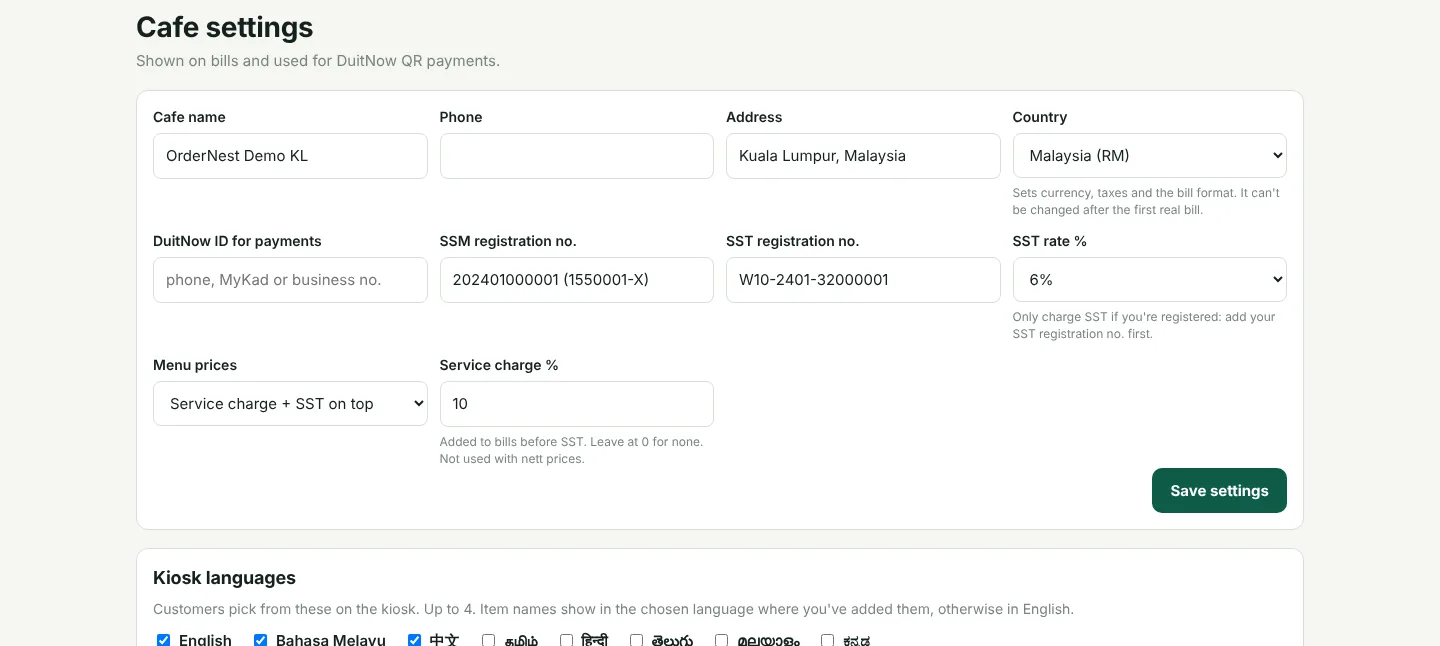The height and width of the screenshot is (646, 1440).
Task: Click the Cafe name input field
Action: pyautogui.click(x=290, y=156)
